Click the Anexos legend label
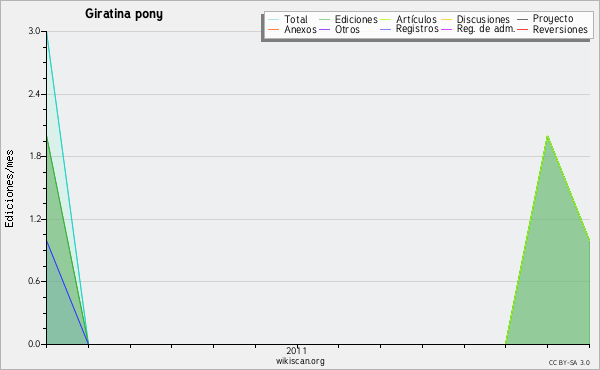 (x=300, y=29)
